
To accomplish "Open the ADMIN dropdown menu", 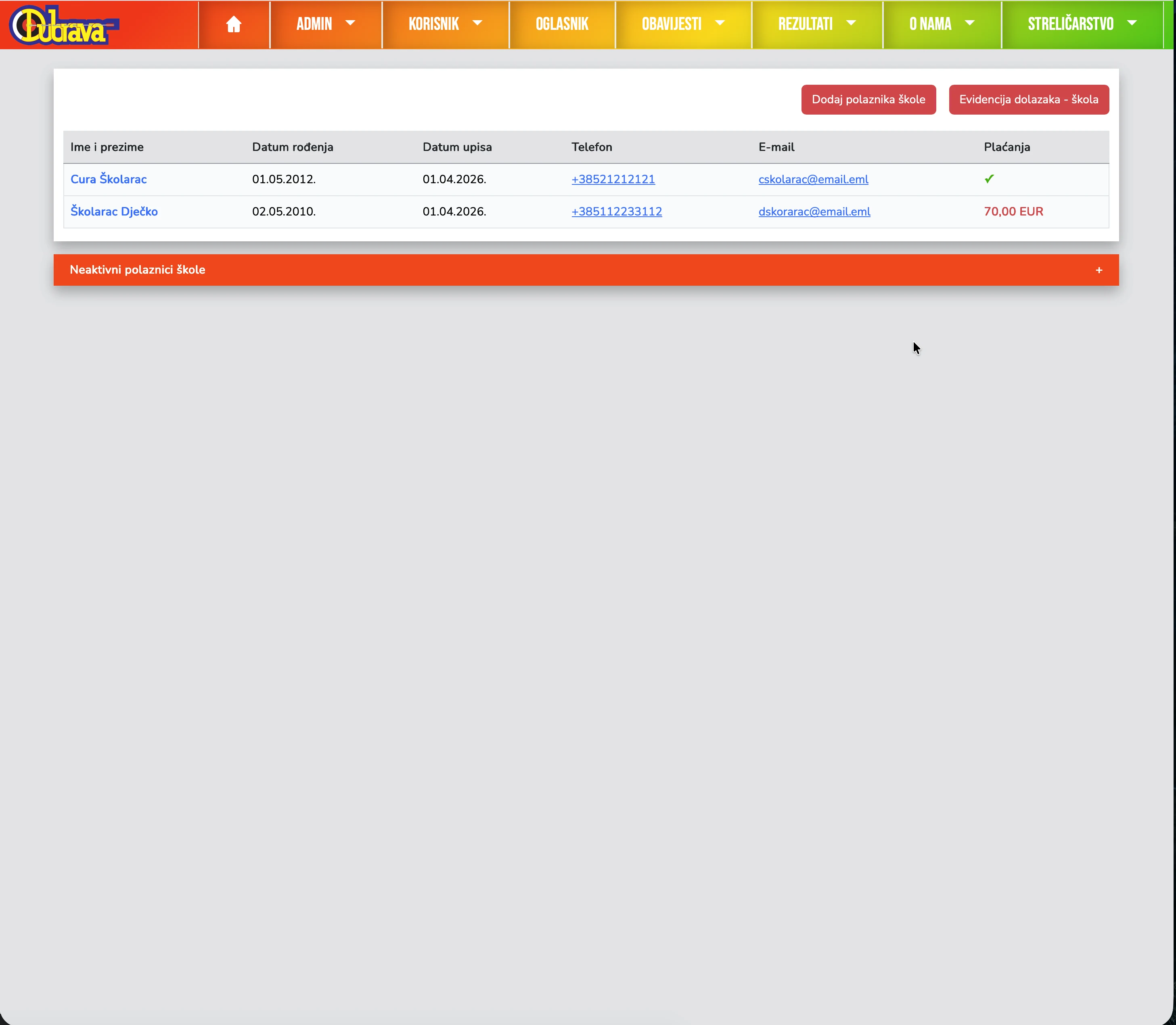I will (325, 24).
